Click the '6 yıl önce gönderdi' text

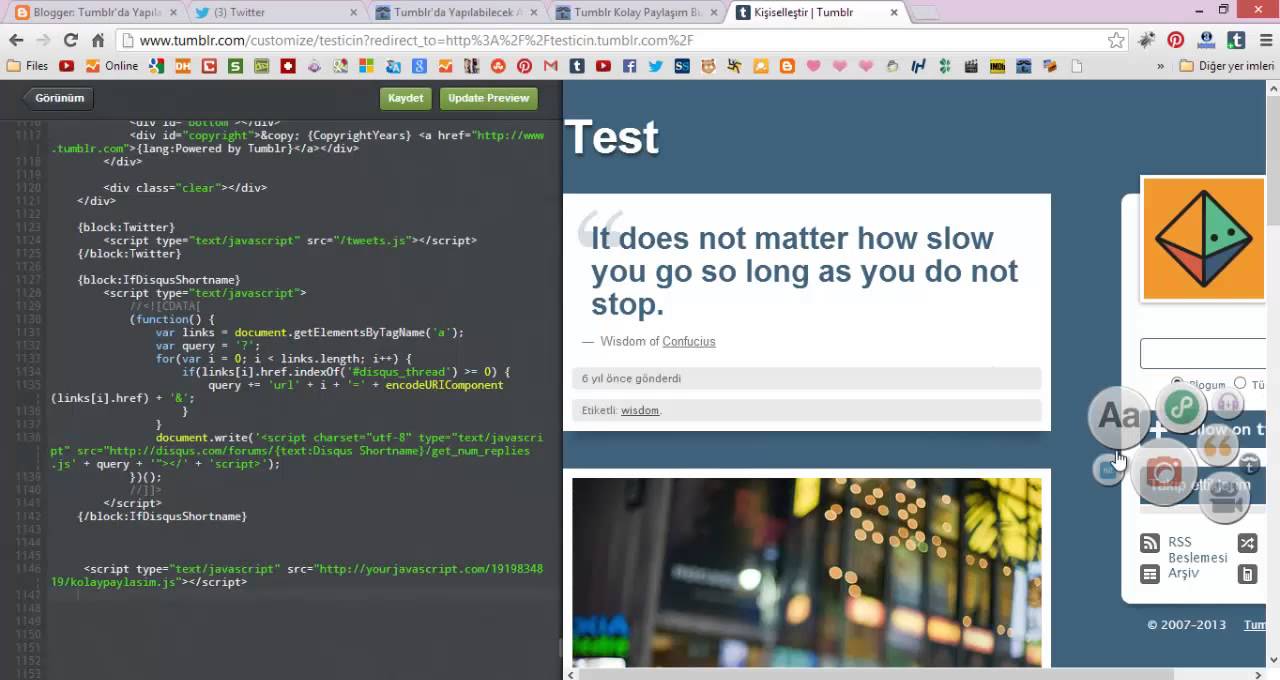click(x=632, y=378)
